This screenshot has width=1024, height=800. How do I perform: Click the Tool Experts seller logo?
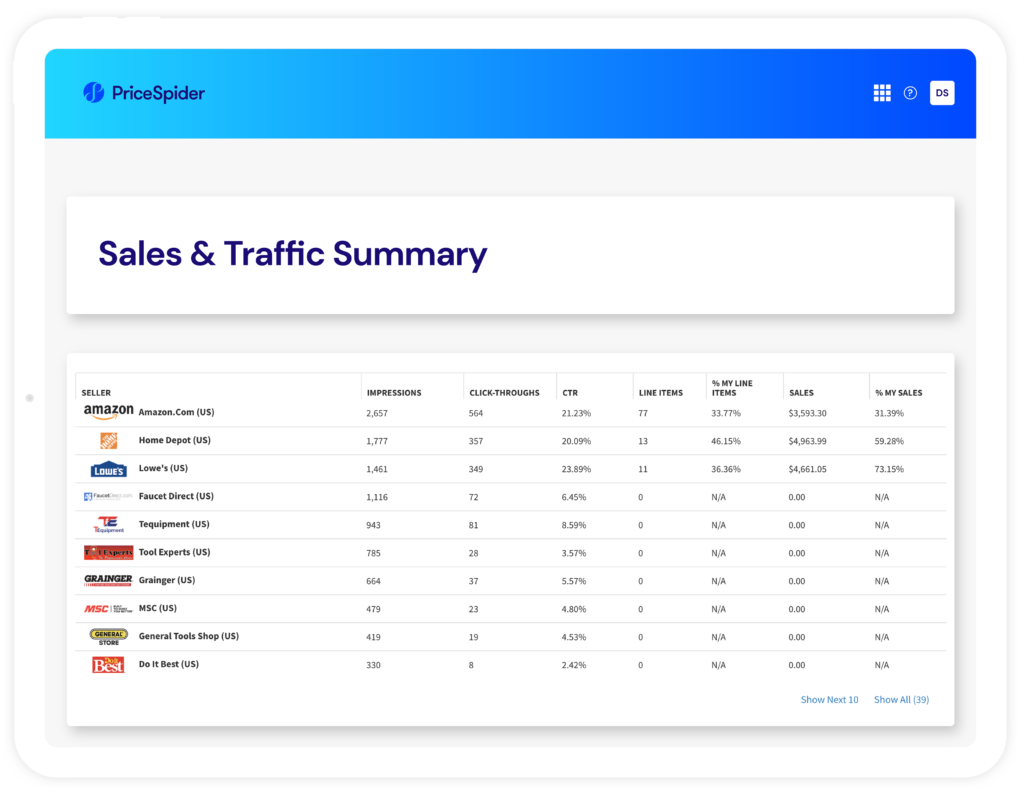coord(108,552)
